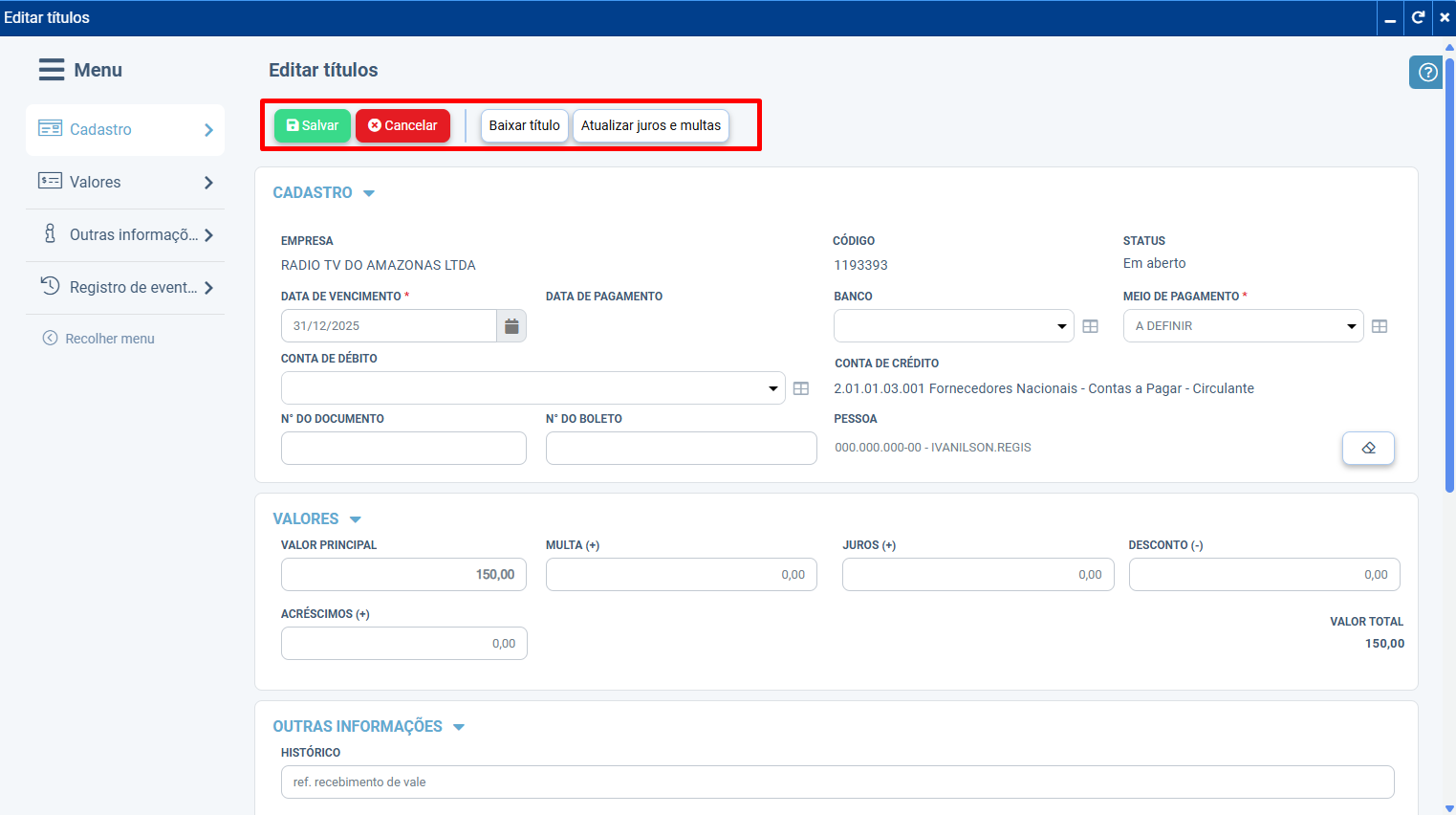Viewport: 1456px width, 815px height.
Task: Clear Pessoa with the eraser button
Action: (x=1368, y=448)
